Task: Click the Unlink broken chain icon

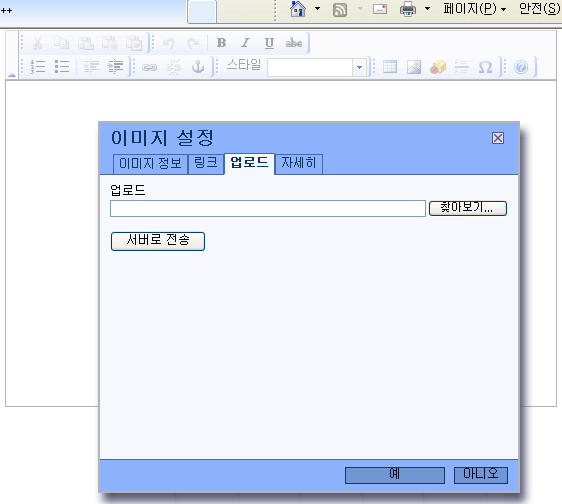Action: [x=174, y=67]
